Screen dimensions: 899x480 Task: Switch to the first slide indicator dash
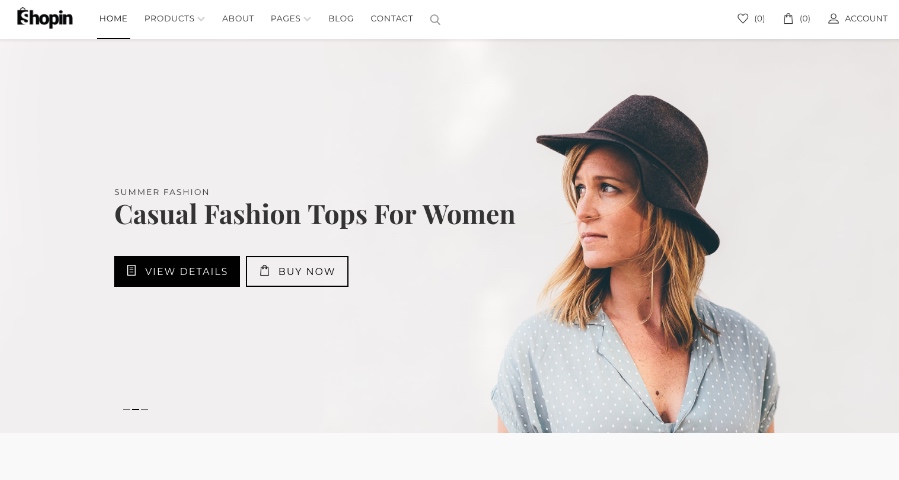coord(126,410)
